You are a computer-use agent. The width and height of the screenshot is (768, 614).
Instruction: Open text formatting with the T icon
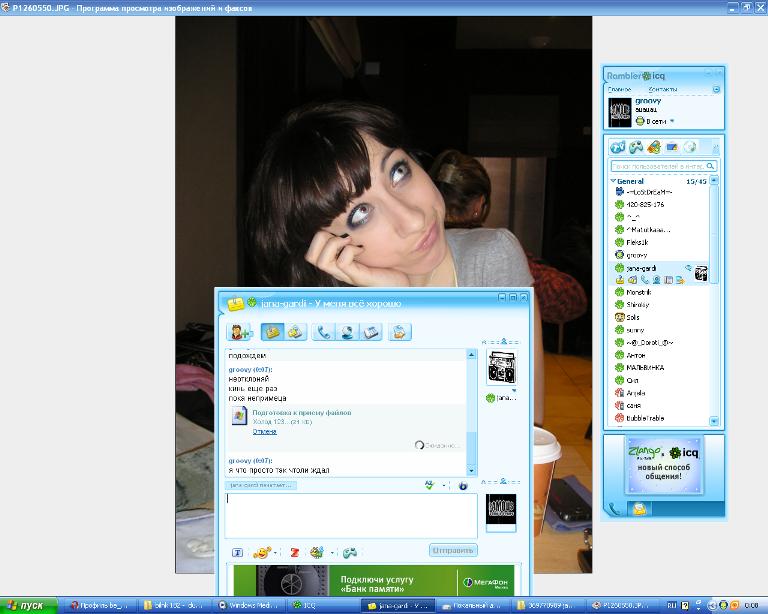[x=237, y=553]
